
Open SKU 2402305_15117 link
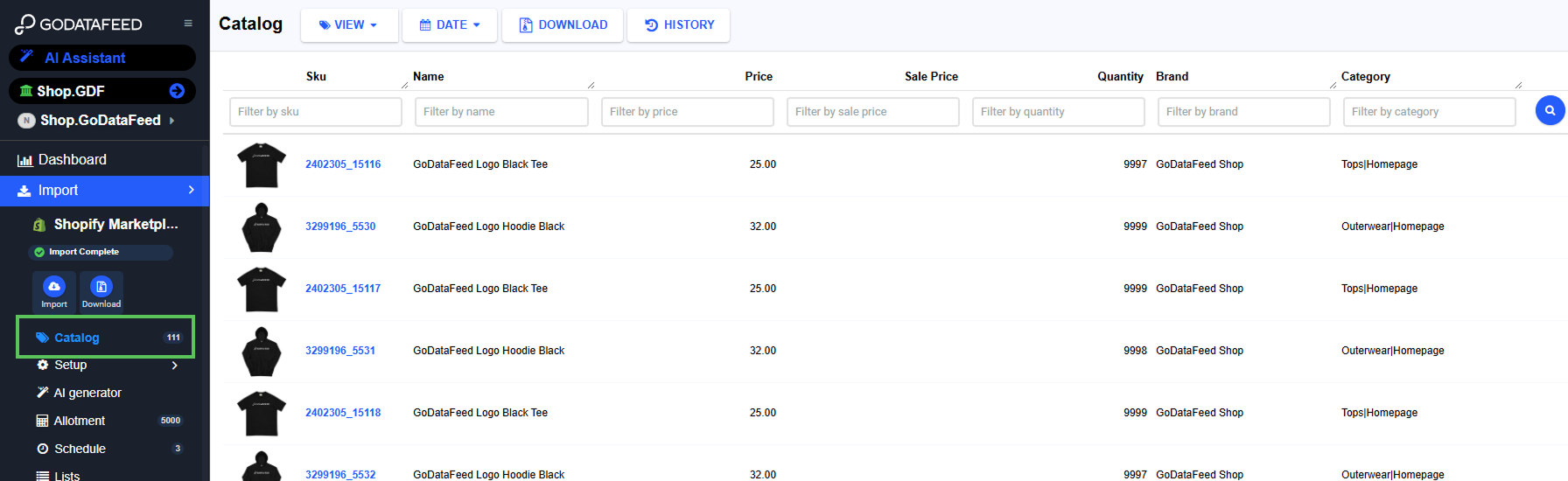point(343,289)
